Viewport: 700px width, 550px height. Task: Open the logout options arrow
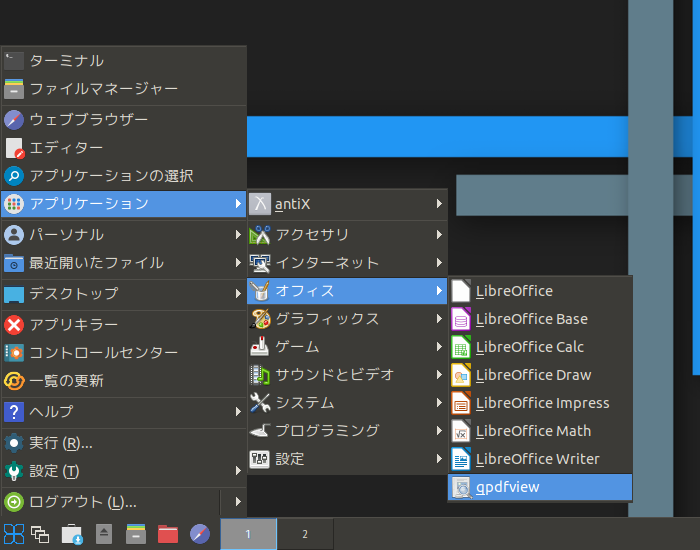(238, 502)
